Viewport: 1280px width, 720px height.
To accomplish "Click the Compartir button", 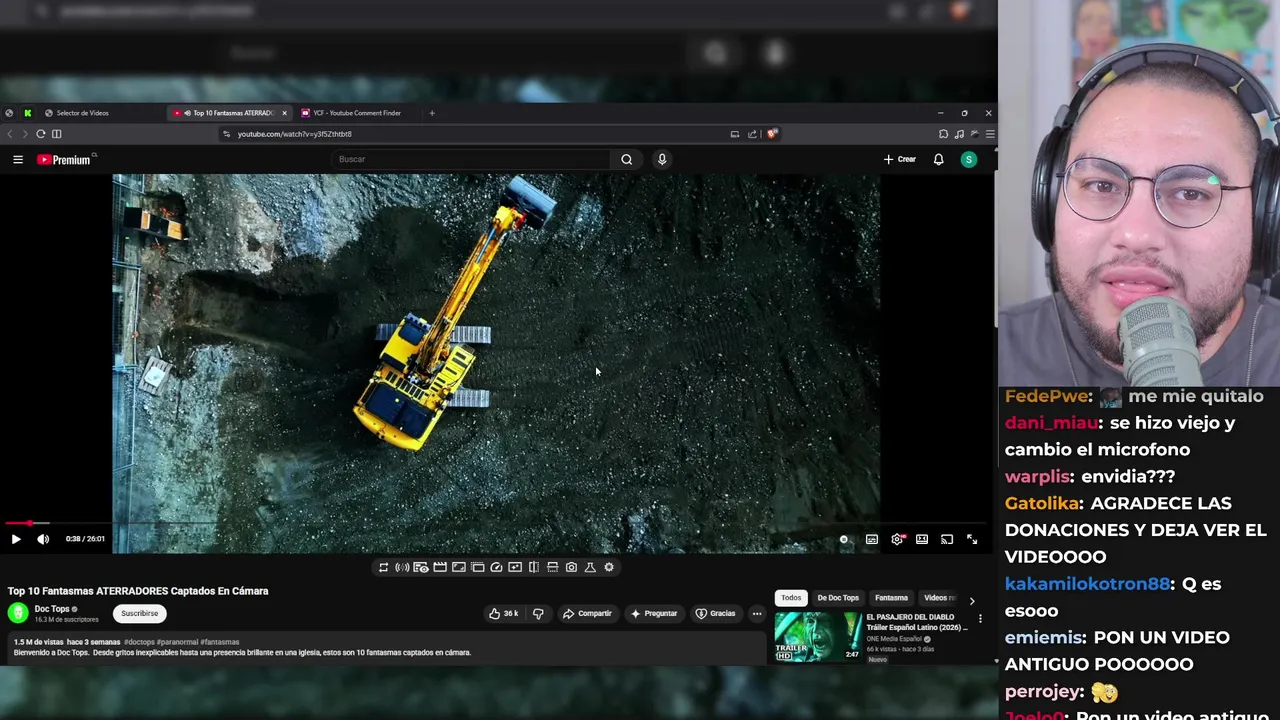I will 586,613.
